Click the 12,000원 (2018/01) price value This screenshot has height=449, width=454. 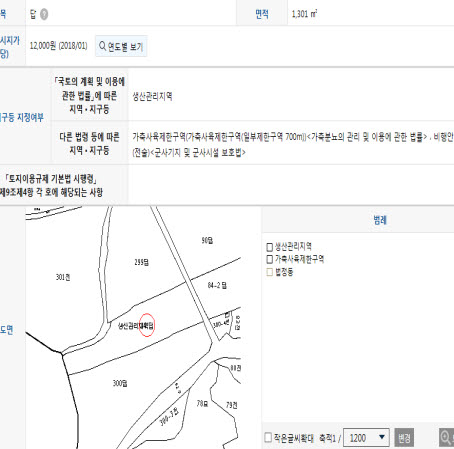[58, 46]
